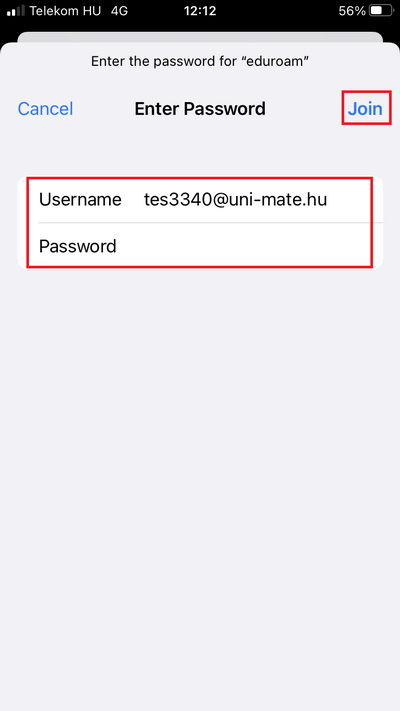Tap the Password label

[x=78, y=246]
